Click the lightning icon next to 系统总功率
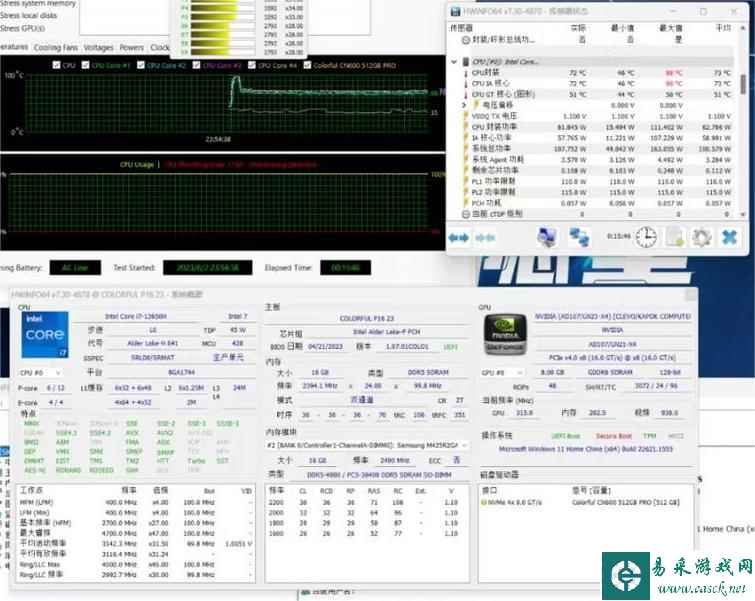Viewport: 755px width, 601px height. pyautogui.click(x=466, y=148)
